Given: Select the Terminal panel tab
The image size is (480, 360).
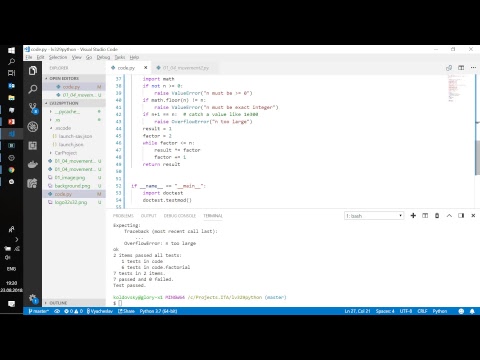Looking at the screenshot, I should pyautogui.click(x=213, y=216).
